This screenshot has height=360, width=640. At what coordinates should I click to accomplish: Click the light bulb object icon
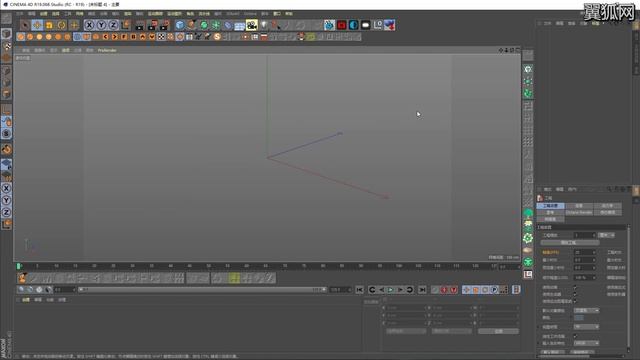point(264,25)
